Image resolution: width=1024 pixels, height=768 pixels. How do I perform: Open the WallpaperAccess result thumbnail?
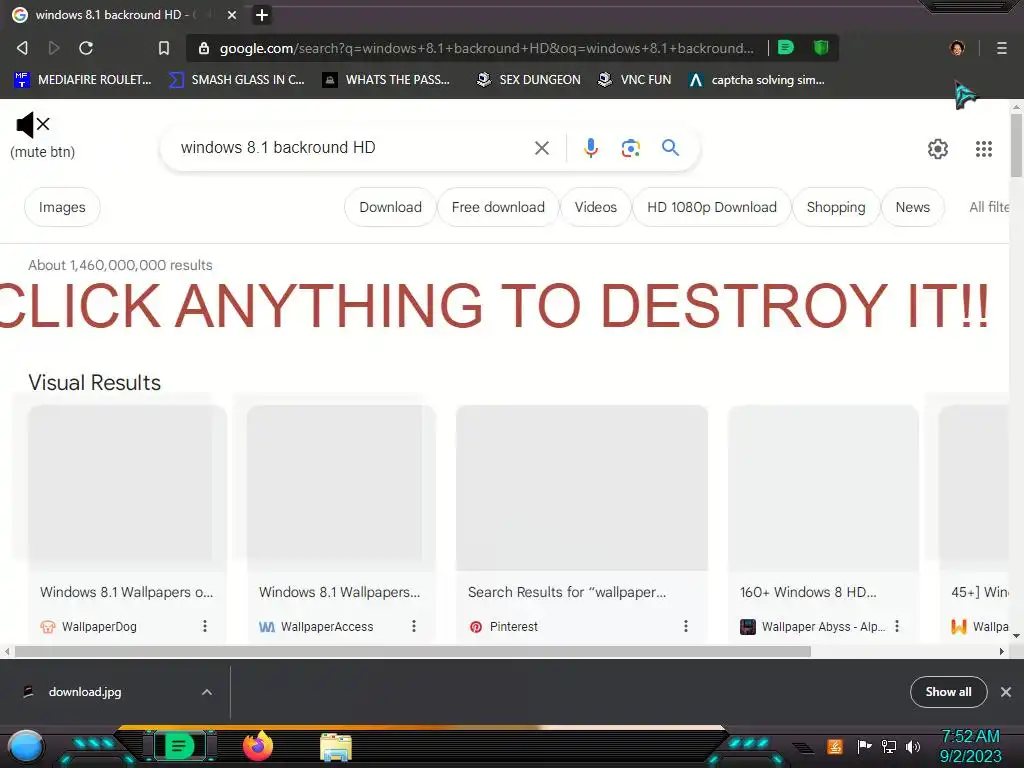click(341, 488)
